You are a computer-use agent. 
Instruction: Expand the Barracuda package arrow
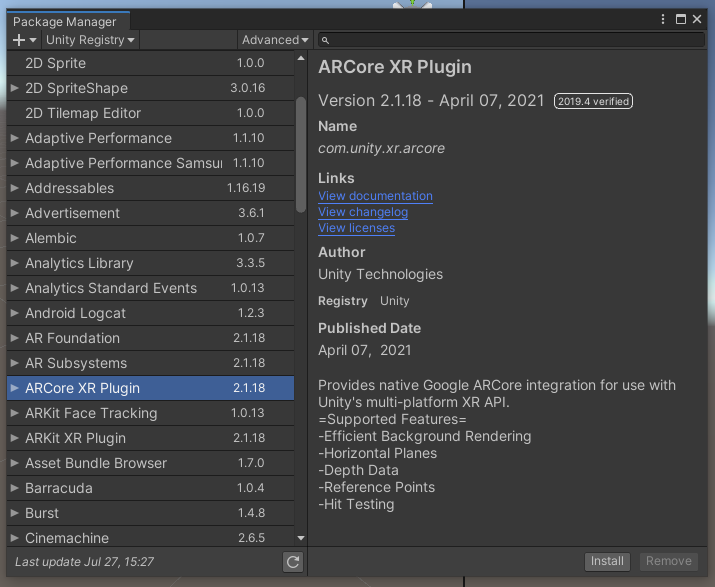15,488
